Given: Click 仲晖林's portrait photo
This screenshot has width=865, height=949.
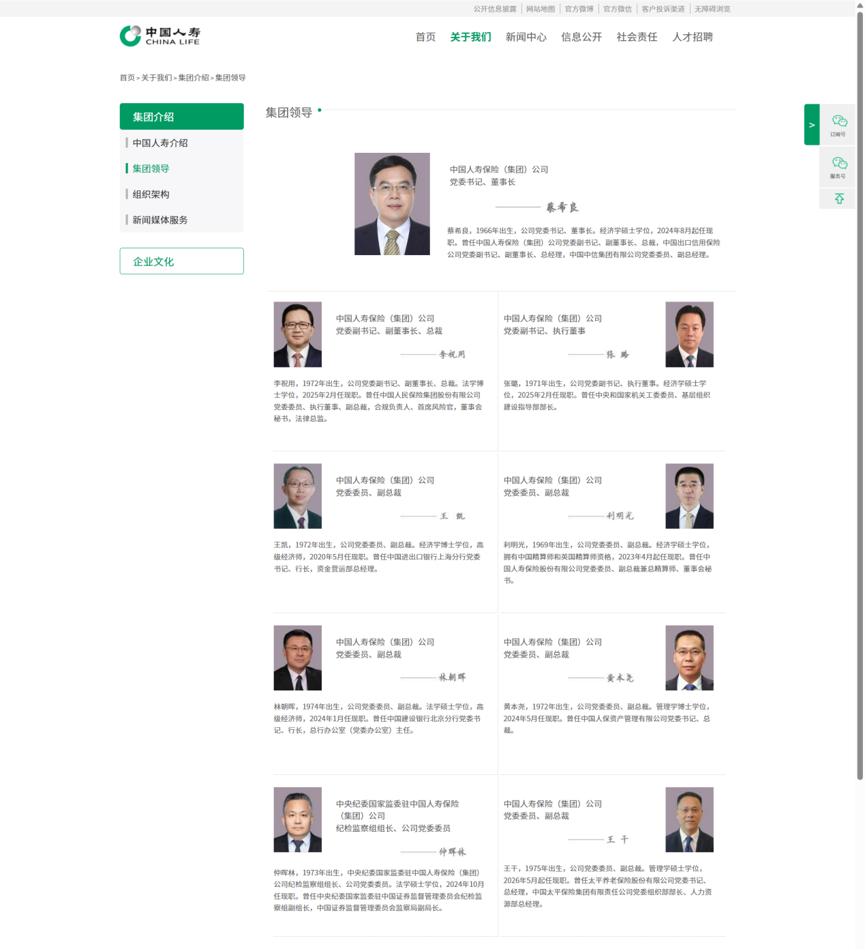Looking at the screenshot, I should (298, 819).
